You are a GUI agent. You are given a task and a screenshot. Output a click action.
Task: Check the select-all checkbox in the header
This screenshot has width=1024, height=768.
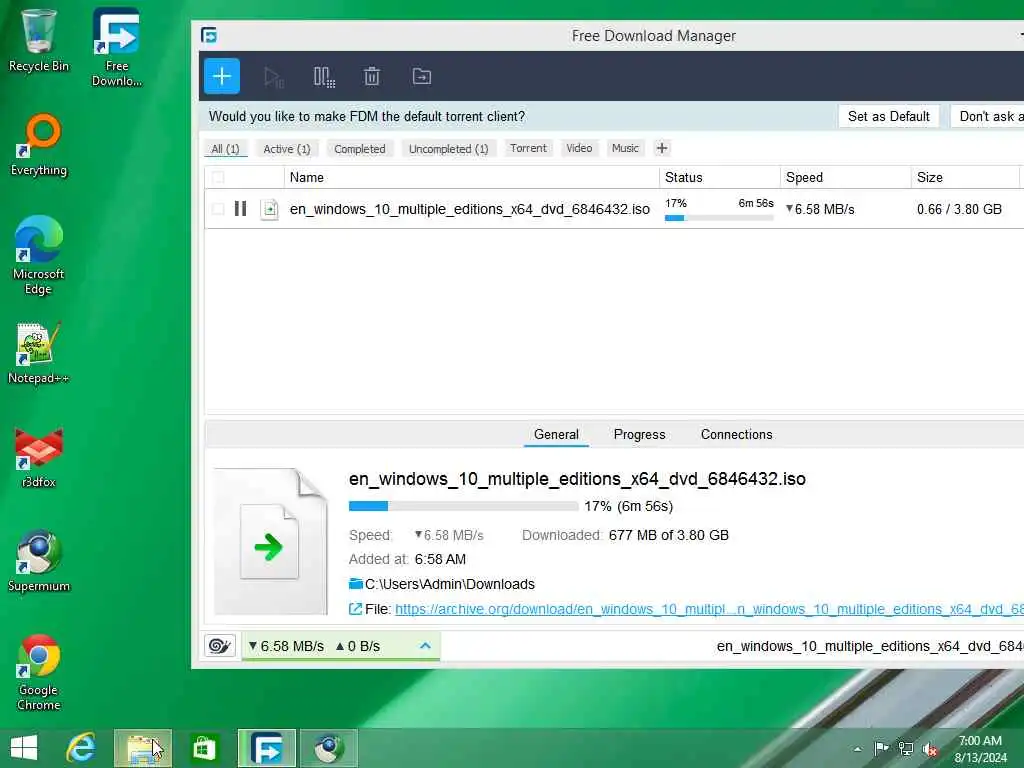click(218, 177)
